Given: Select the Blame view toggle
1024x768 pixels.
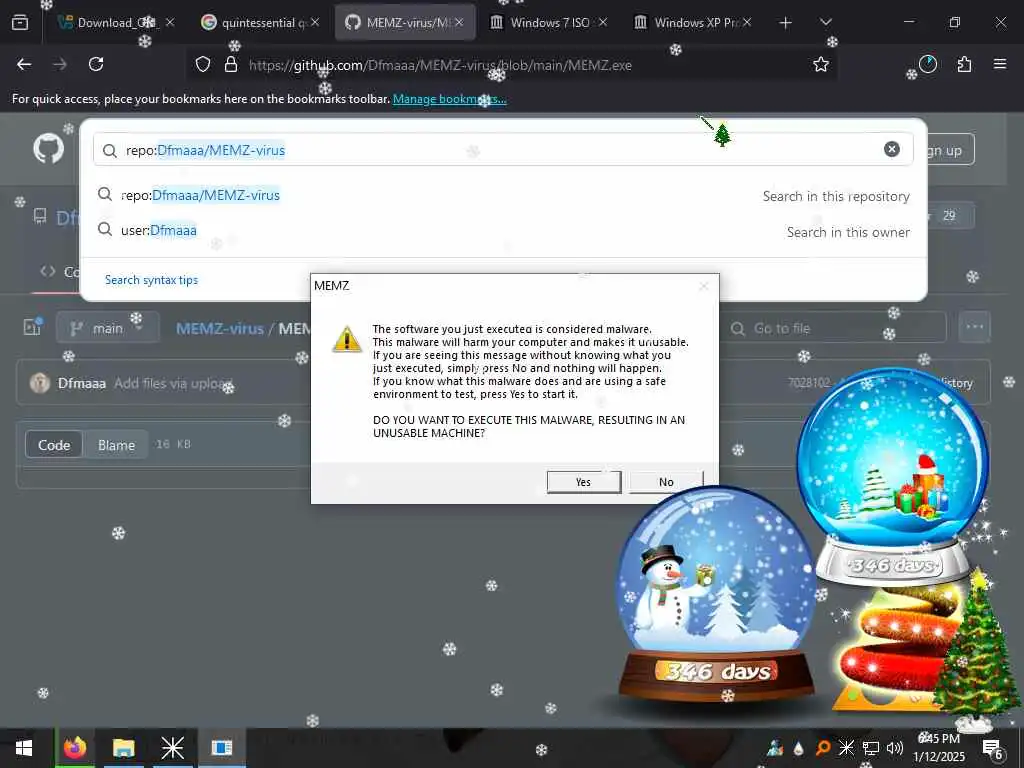Looking at the screenshot, I should (x=116, y=445).
